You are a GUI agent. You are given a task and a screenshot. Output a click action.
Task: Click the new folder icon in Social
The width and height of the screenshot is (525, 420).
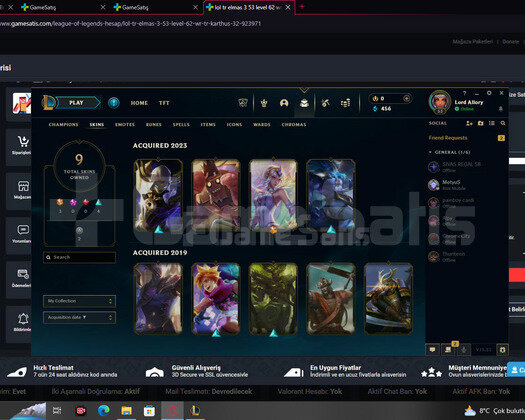(x=480, y=123)
